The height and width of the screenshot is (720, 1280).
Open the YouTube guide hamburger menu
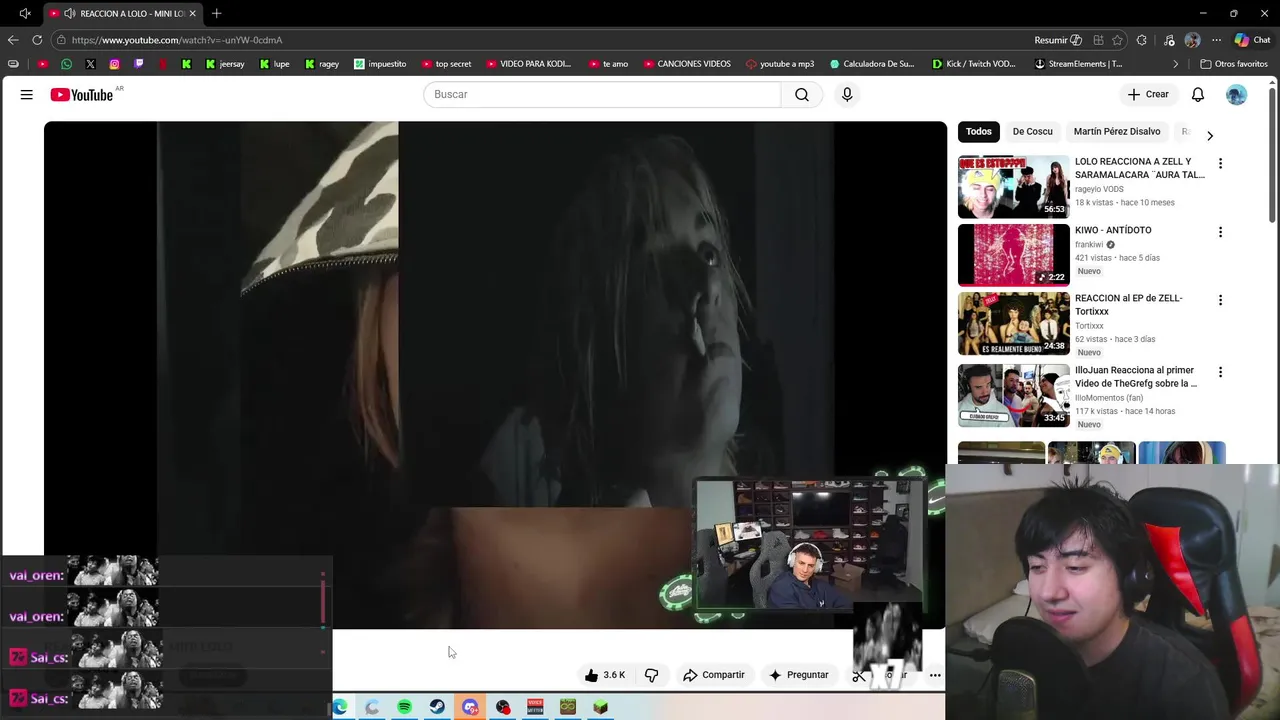click(x=27, y=94)
